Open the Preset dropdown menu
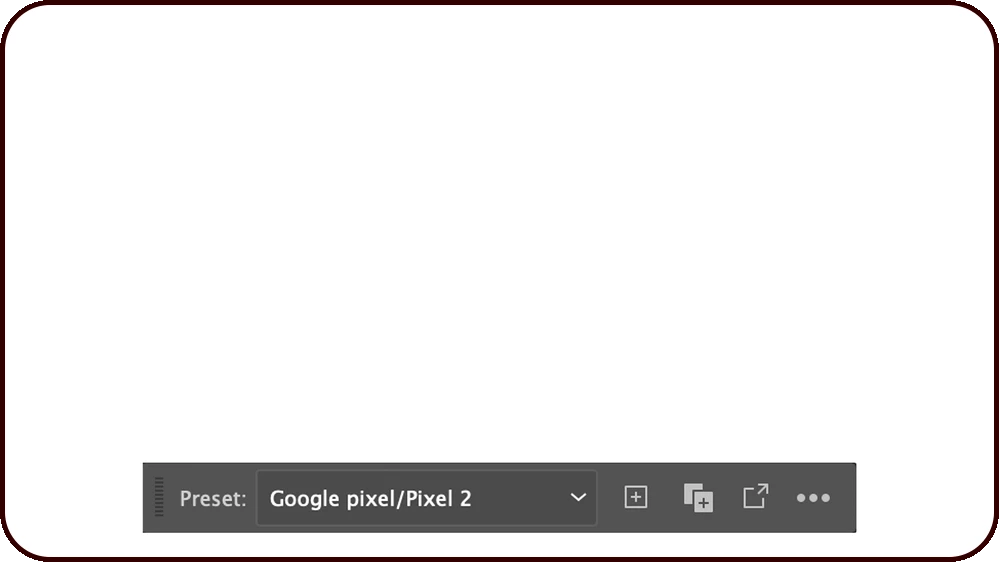 tap(426, 498)
